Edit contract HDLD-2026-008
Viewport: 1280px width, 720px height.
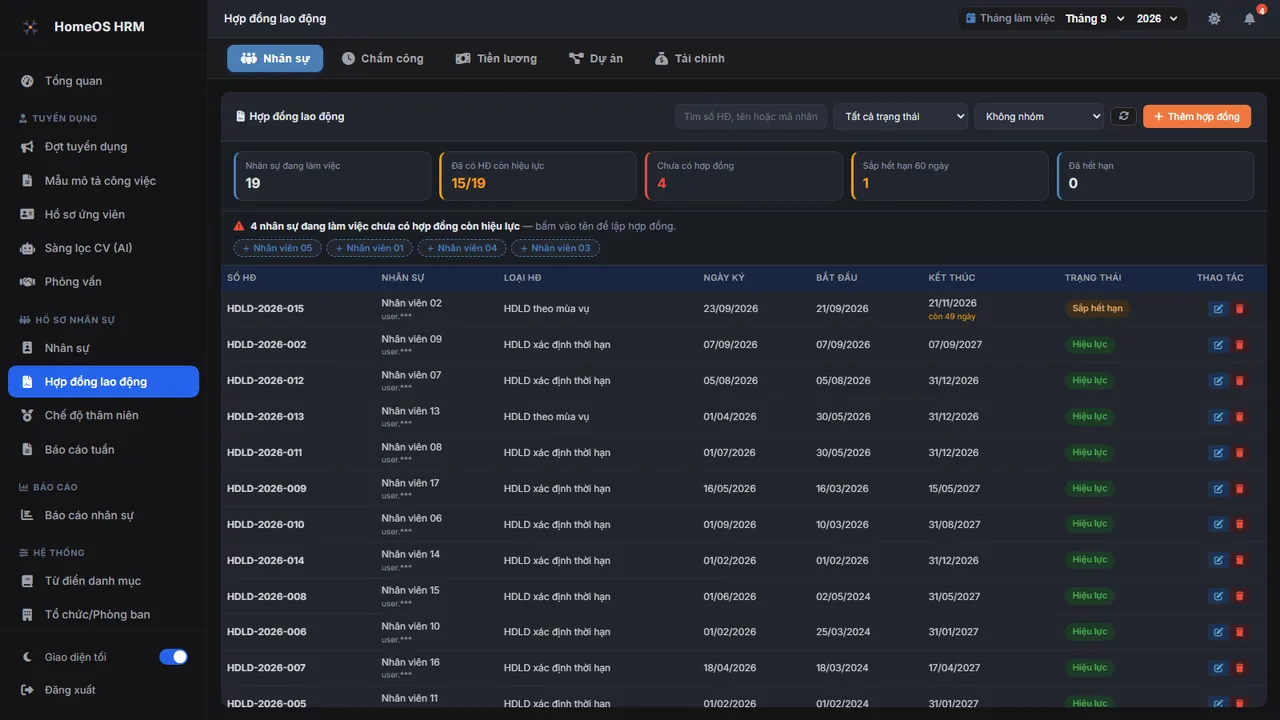(x=1218, y=596)
